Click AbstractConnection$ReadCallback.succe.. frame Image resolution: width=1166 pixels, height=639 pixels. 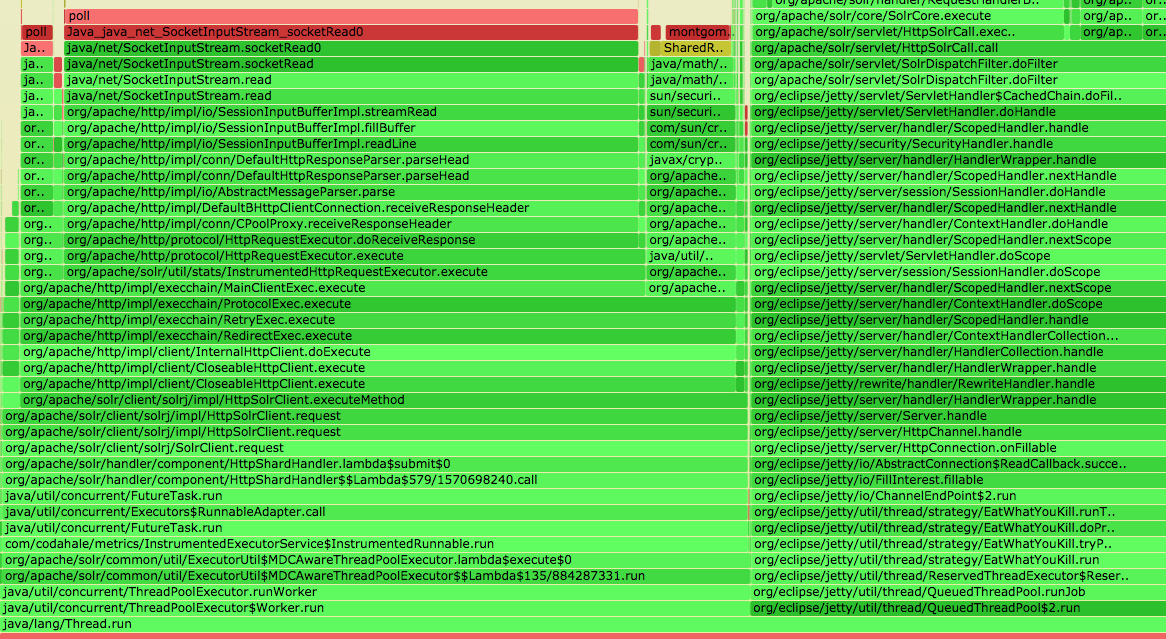coord(958,464)
